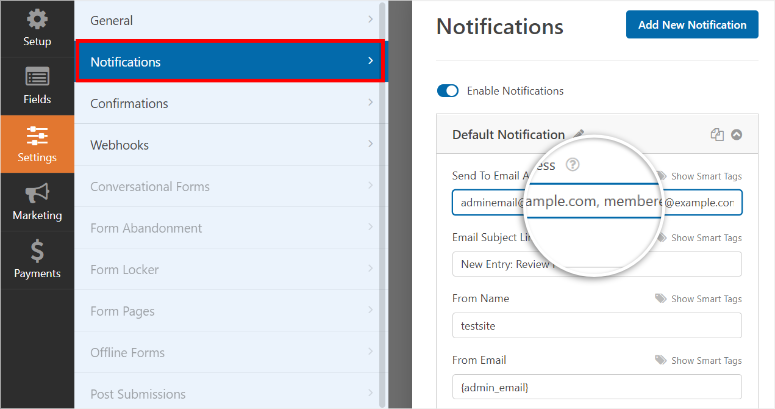Open the Confirmations settings section

231,103
